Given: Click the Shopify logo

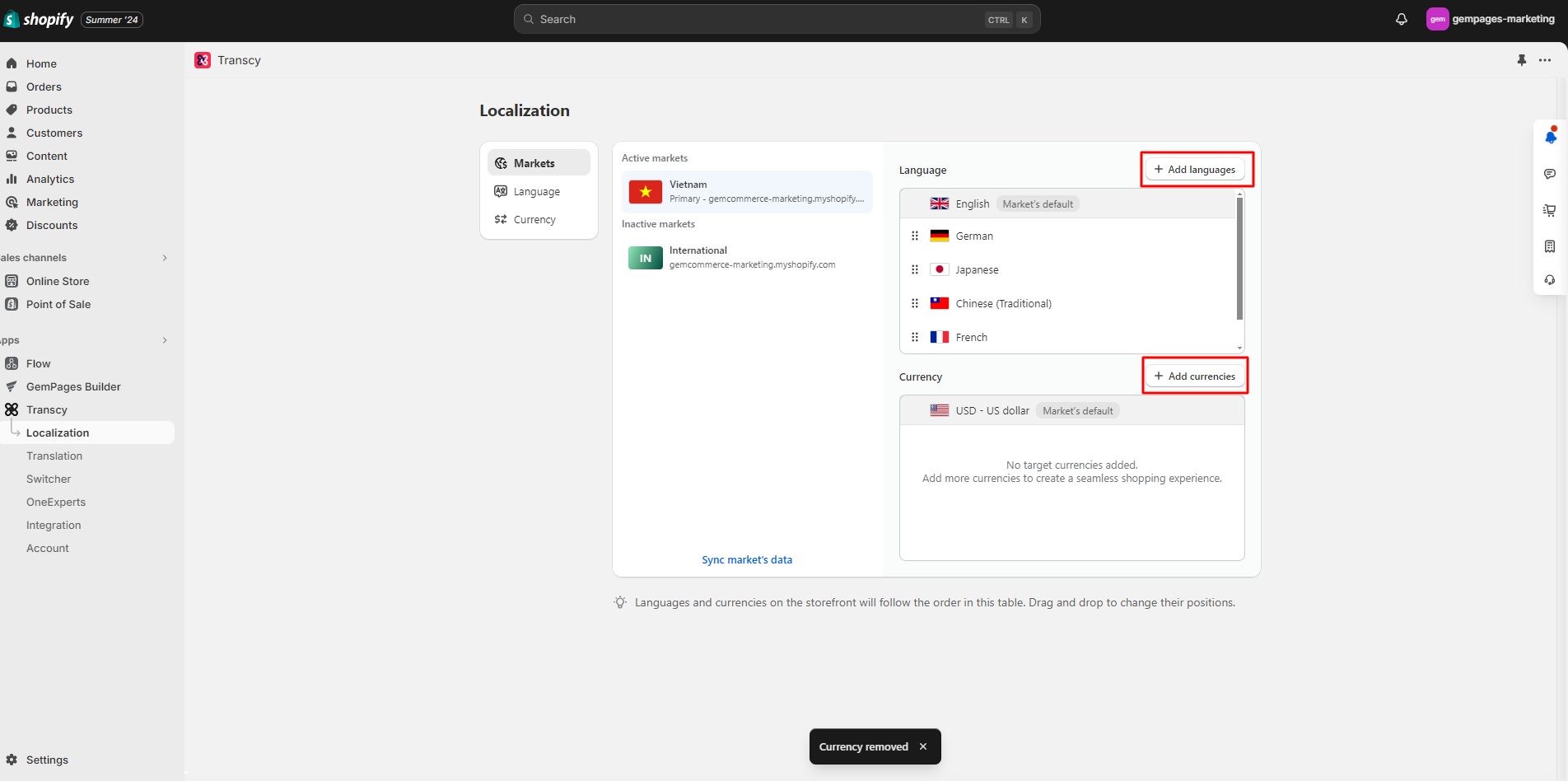Looking at the screenshot, I should [39, 18].
